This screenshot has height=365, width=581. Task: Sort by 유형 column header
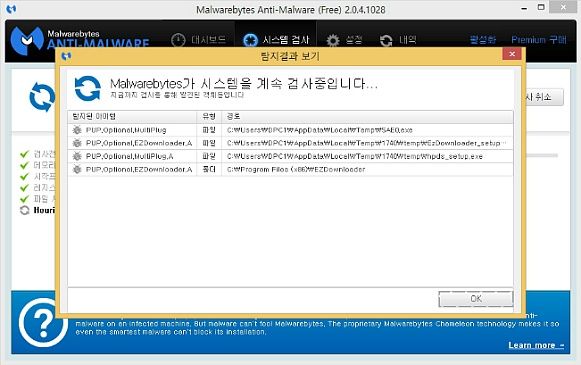coord(209,116)
